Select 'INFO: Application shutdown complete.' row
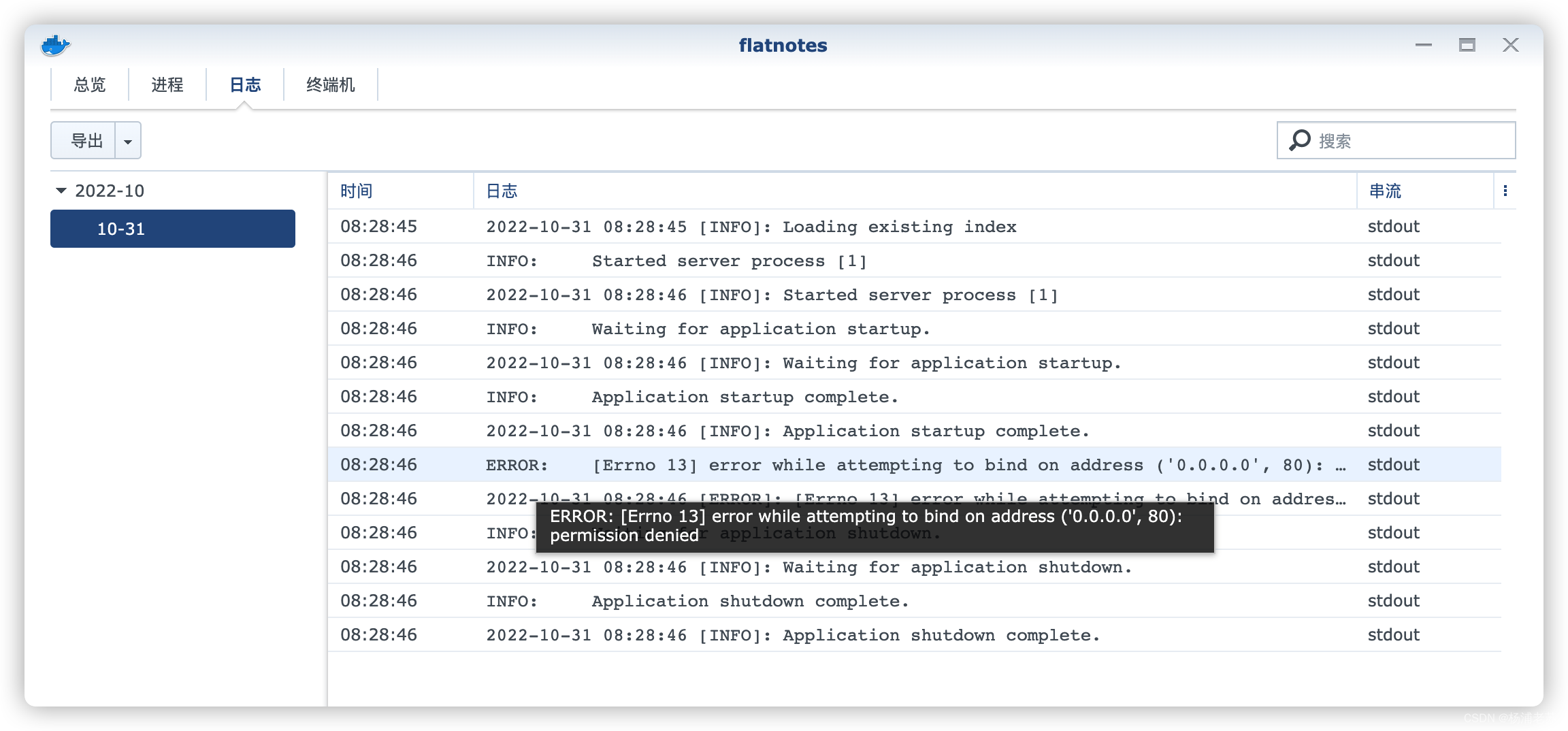This screenshot has height=731, width=1568. click(x=915, y=601)
